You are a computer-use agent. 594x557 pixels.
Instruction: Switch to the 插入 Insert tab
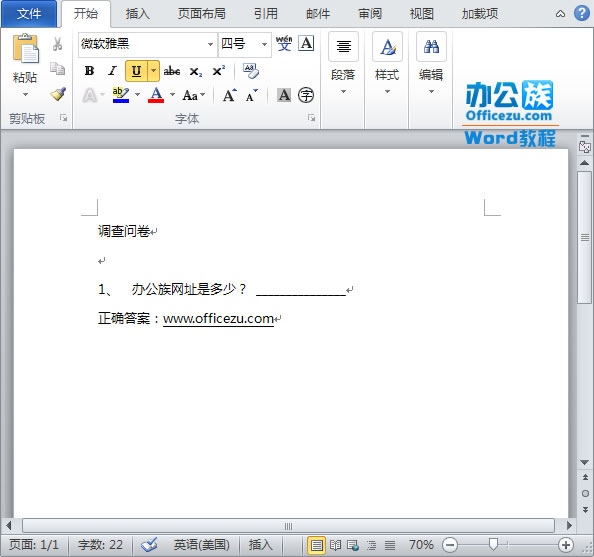click(x=138, y=14)
